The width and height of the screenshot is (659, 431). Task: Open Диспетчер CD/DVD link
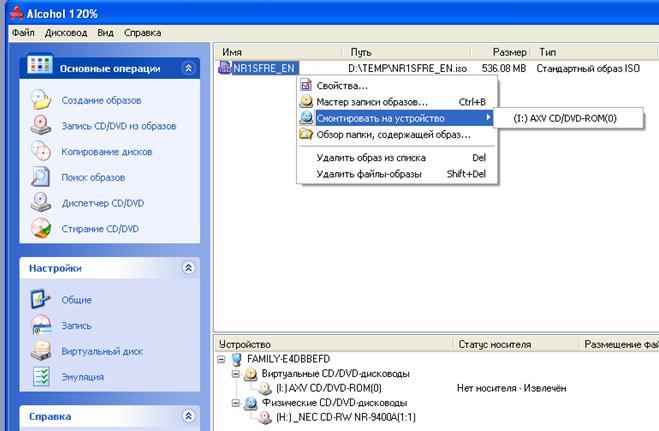coord(103,203)
